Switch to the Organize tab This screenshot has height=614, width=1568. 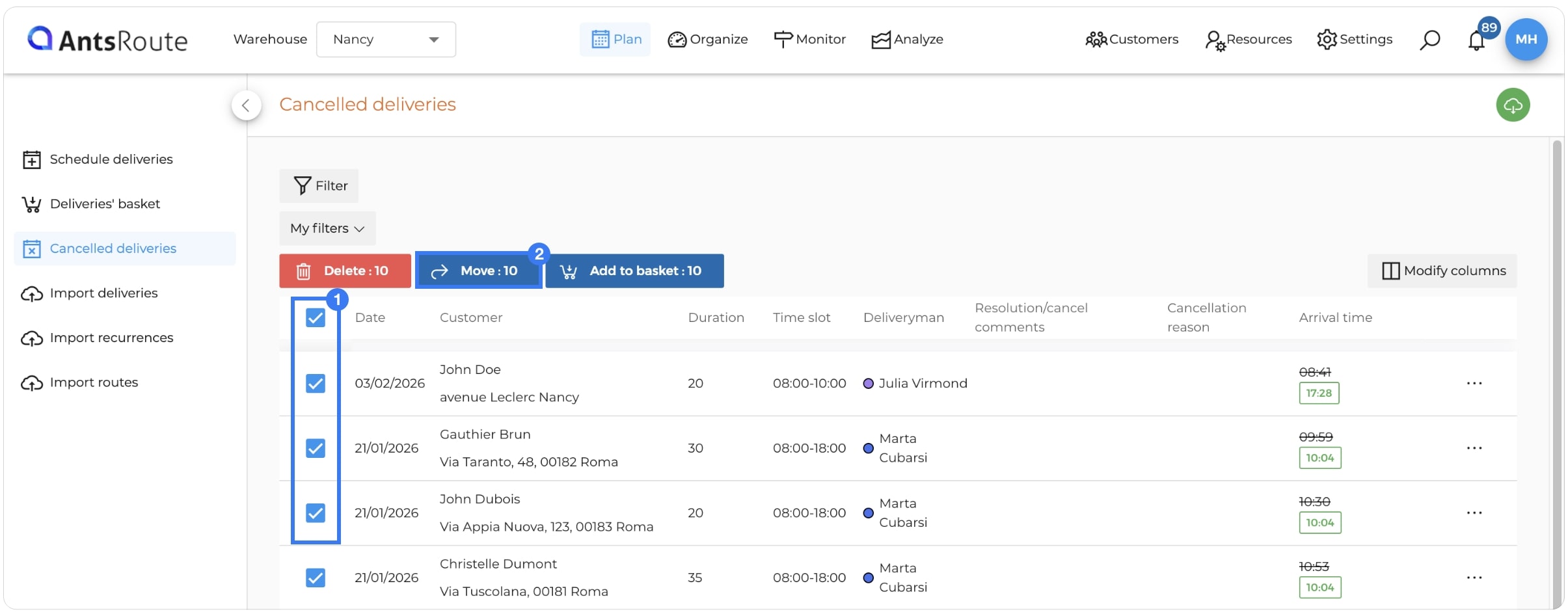[708, 39]
